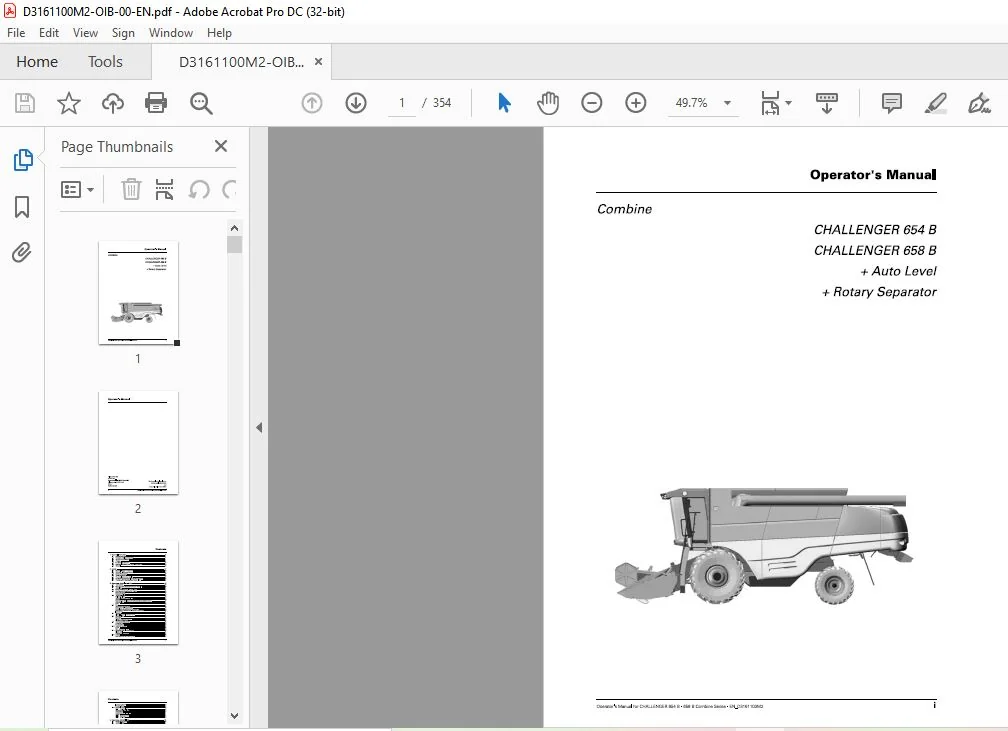The height and width of the screenshot is (731, 1008).
Task: Delete selected page with trash icon
Action: pos(131,189)
